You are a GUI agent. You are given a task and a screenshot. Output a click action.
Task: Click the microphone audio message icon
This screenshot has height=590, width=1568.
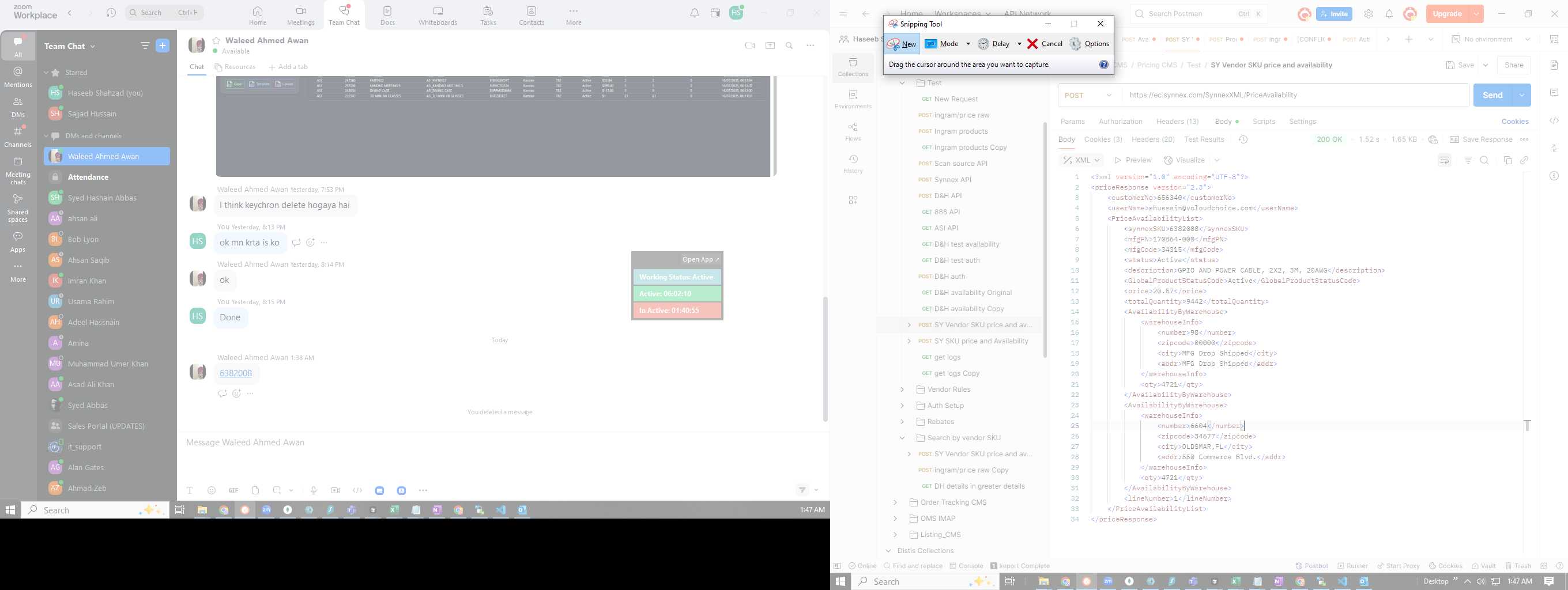pos(314,490)
